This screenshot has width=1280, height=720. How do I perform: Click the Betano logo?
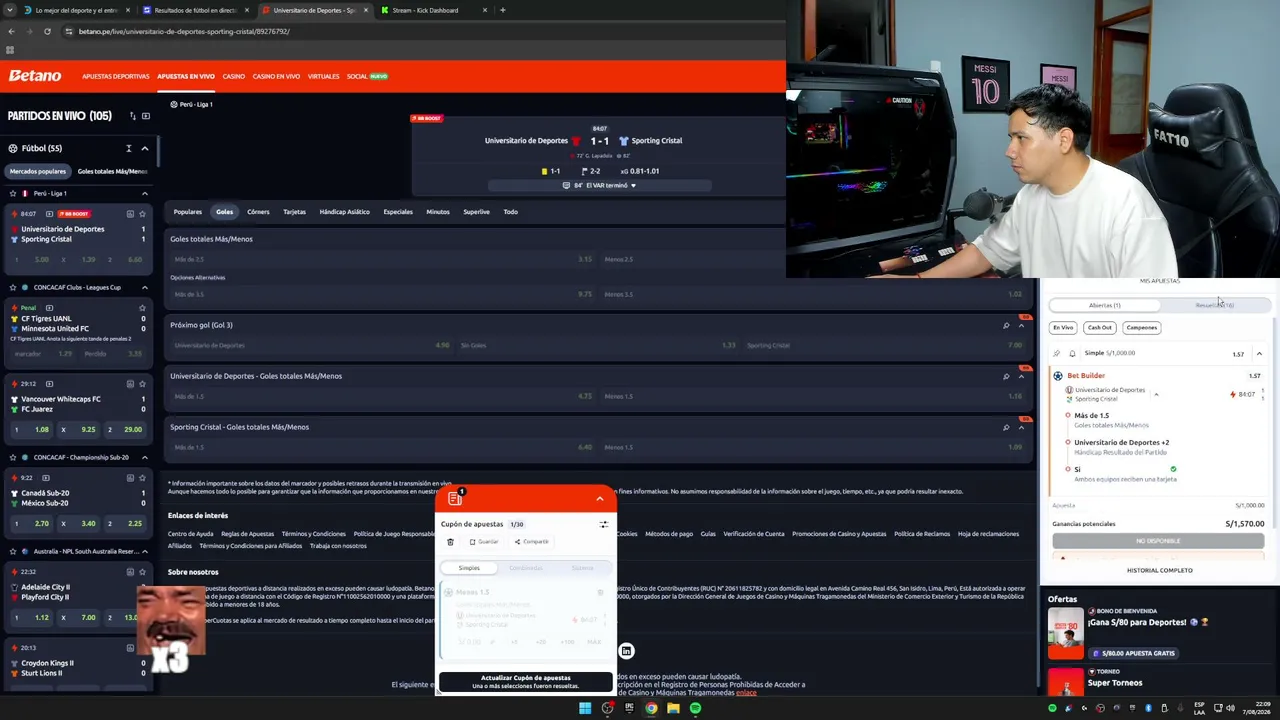[35, 76]
